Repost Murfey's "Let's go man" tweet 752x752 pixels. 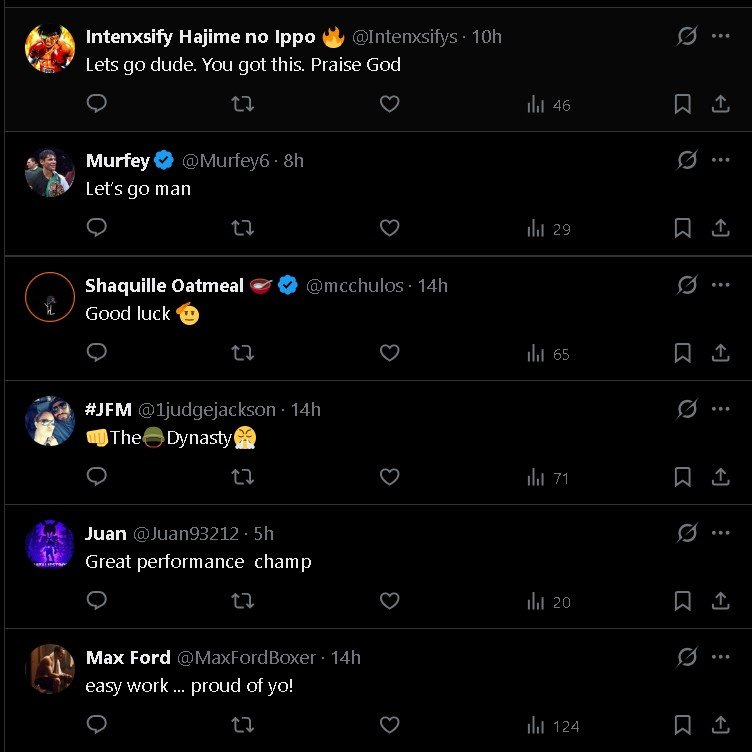242,228
